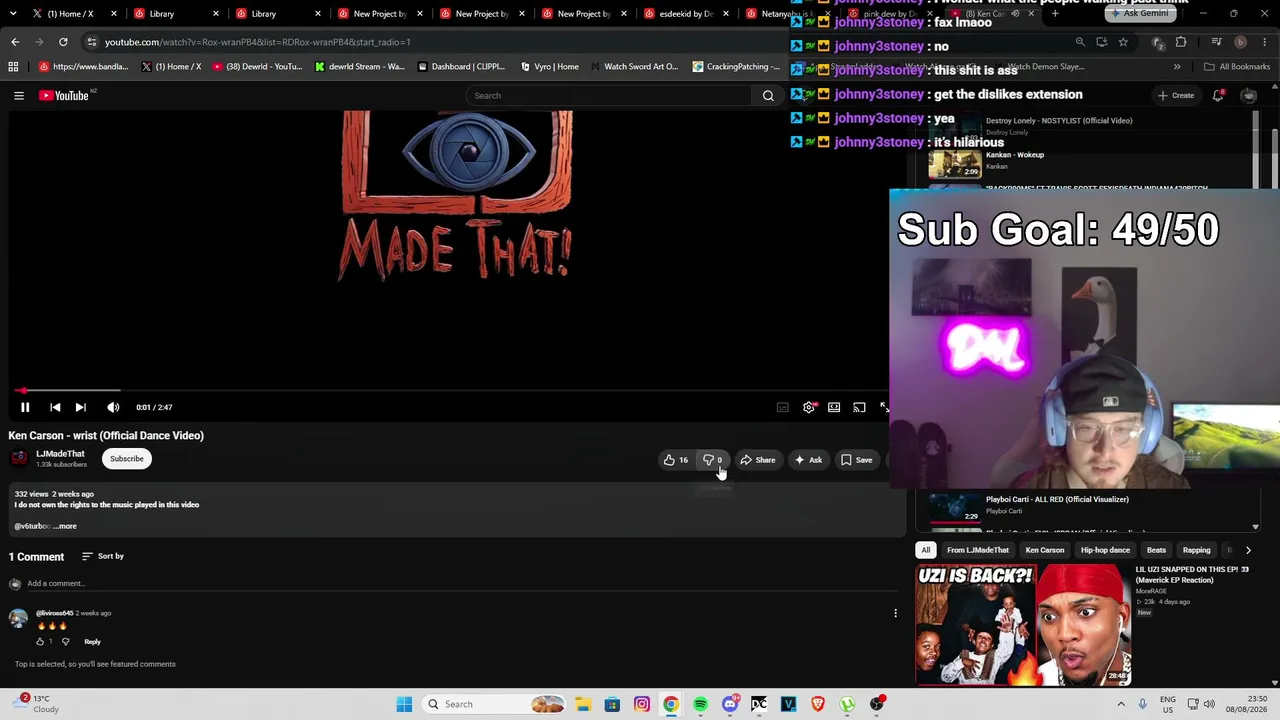Select the Beats filter chip
This screenshot has height=720, width=1280.
tap(1156, 550)
